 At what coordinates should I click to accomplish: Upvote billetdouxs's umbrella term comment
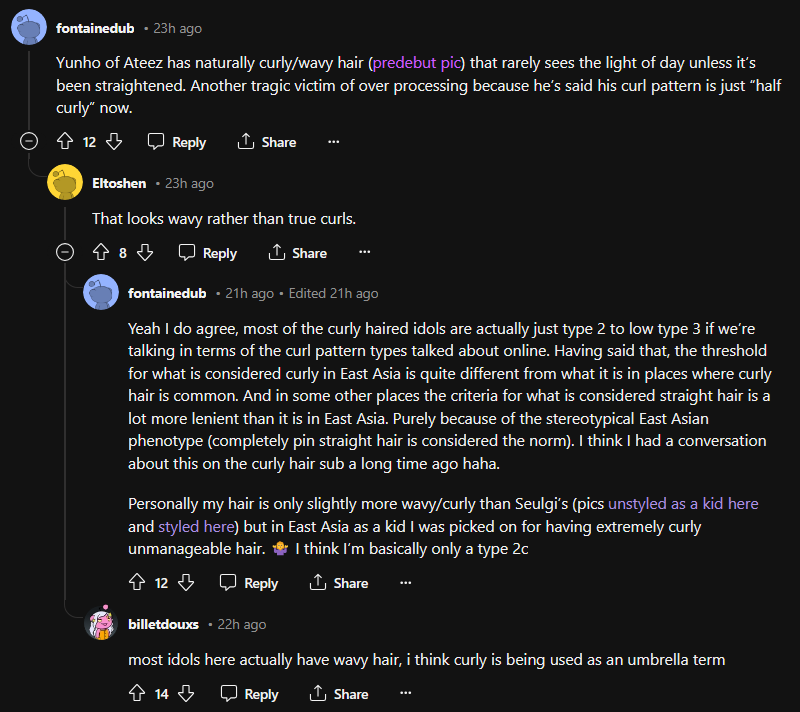(137, 693)
